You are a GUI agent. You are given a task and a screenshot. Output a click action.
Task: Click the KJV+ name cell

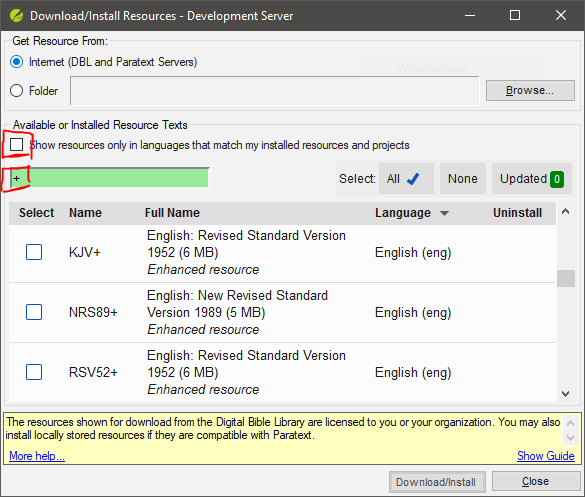click(x=85, y=253)
